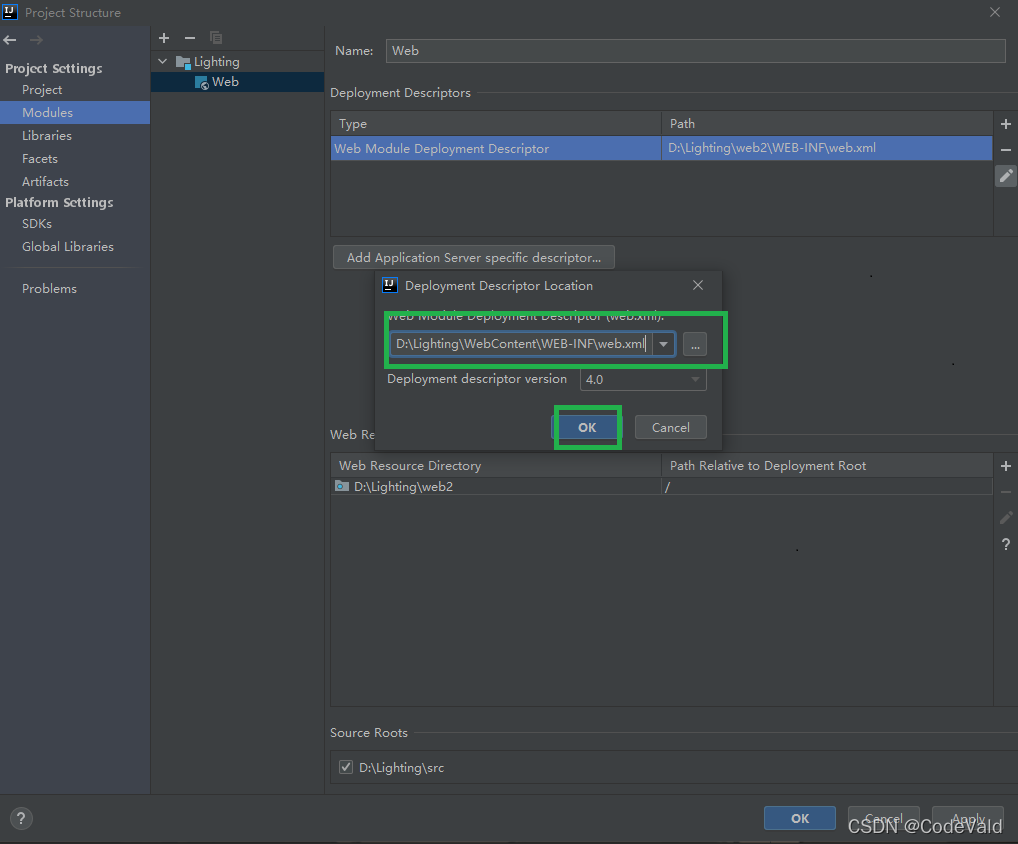
Task: Navigate forward with the right arrow
Action: pos(36,40)
